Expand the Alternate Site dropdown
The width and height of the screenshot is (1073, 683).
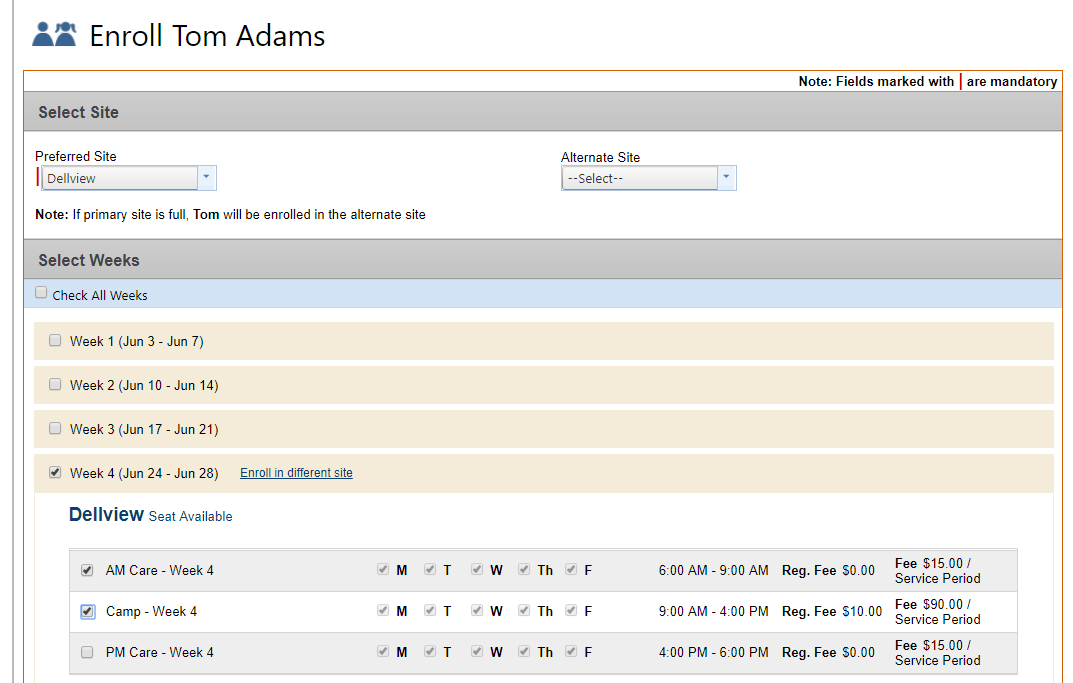pyautogui.click(x=640, y=178)
